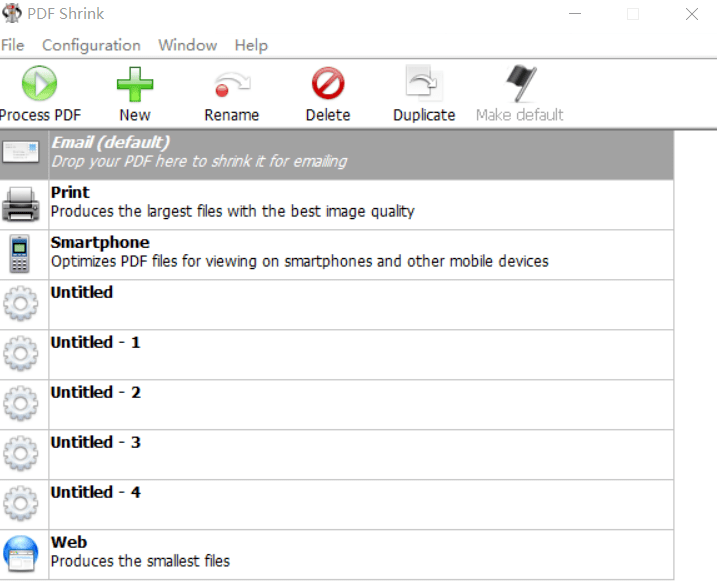Click the red Delete icon

pos(328,84)
